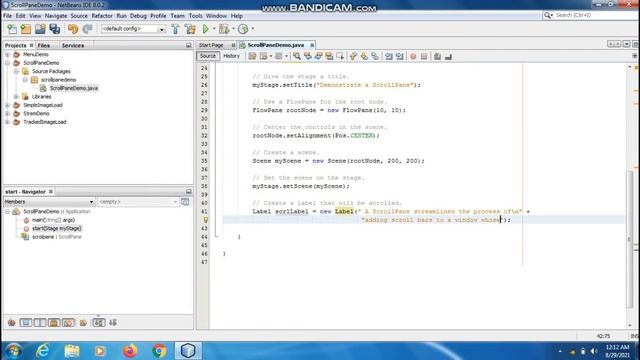This screenshot has width=640, height=360.
Task: Toggle Sort by Name in Navigator
Action: pos(99,323)
